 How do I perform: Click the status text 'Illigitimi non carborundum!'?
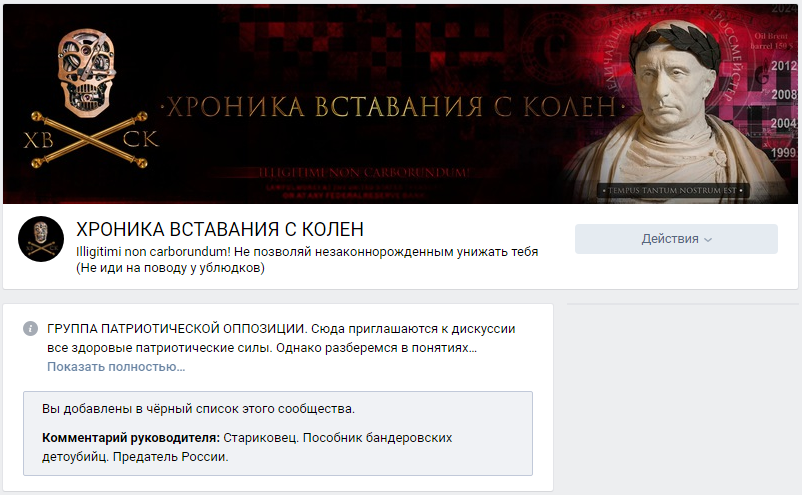click(x=153, y=252)
